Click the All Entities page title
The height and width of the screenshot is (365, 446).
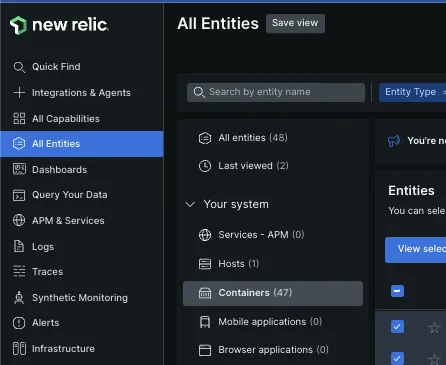(218, 24)
